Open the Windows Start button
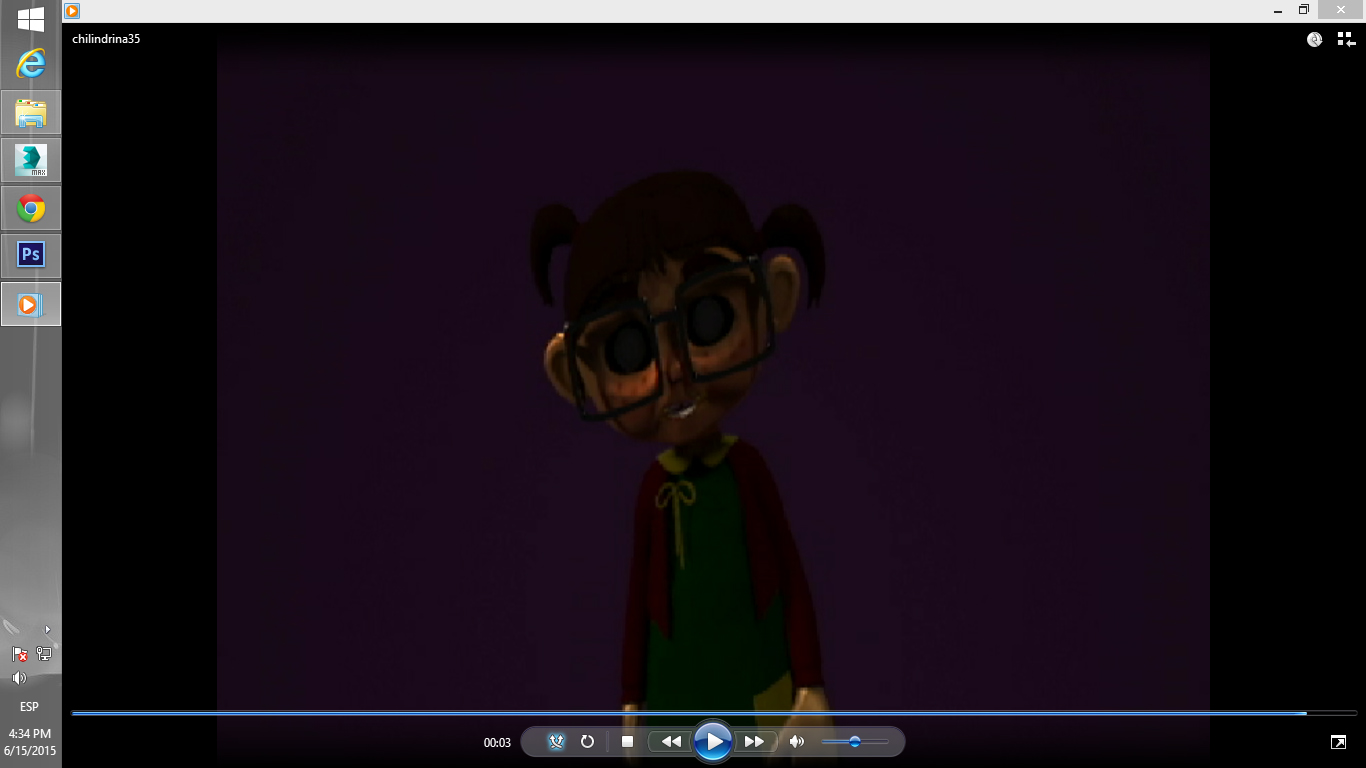The image size is (1366, 768). (31, 19)
